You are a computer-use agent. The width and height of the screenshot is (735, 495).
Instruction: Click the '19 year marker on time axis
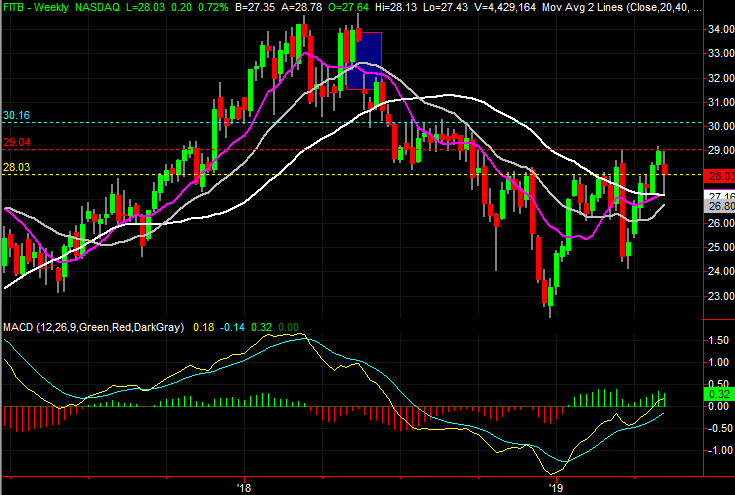[556, 488]
